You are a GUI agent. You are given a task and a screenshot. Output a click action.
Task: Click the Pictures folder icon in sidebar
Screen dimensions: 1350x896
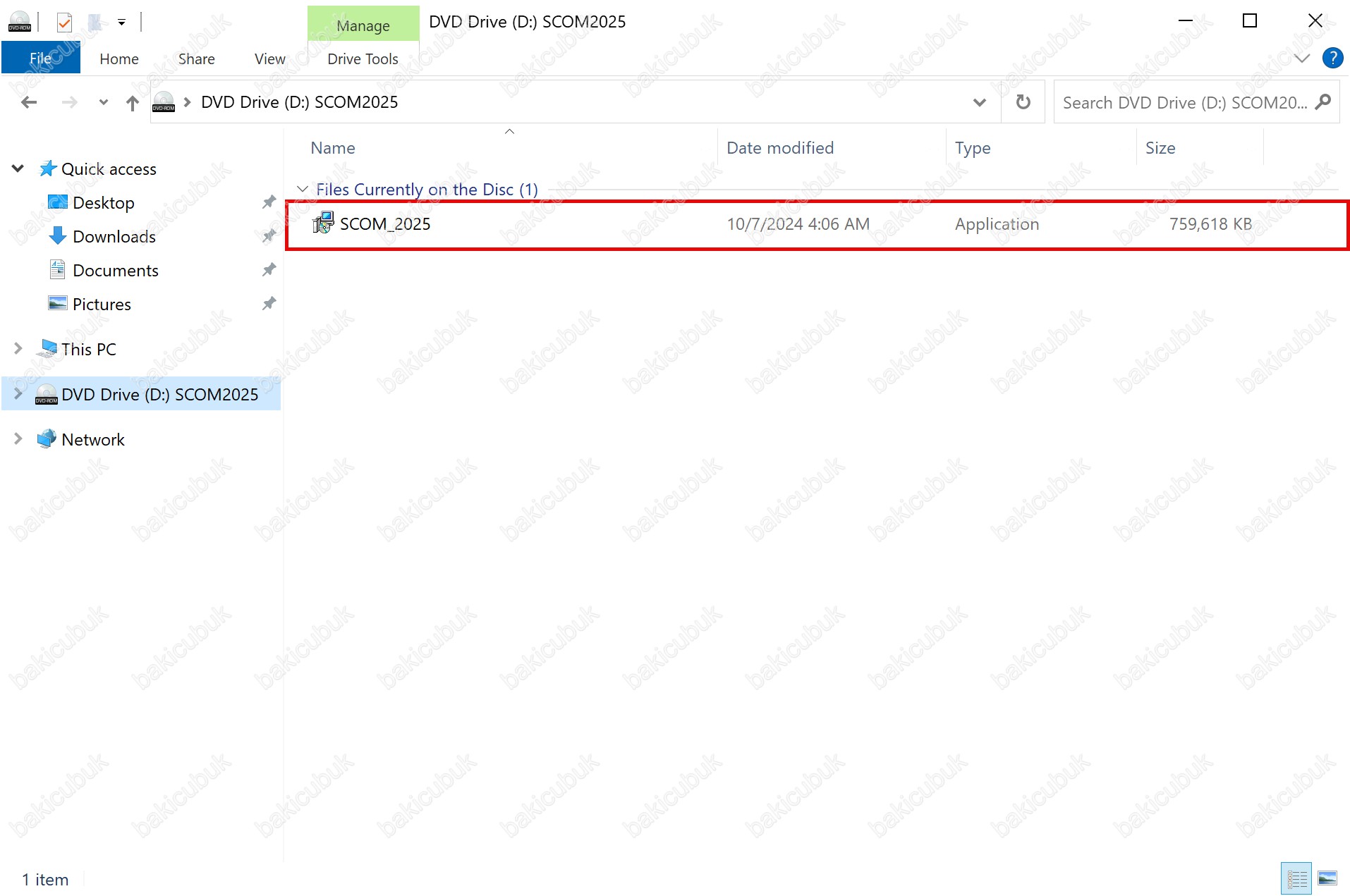click(x=57, y=304)
